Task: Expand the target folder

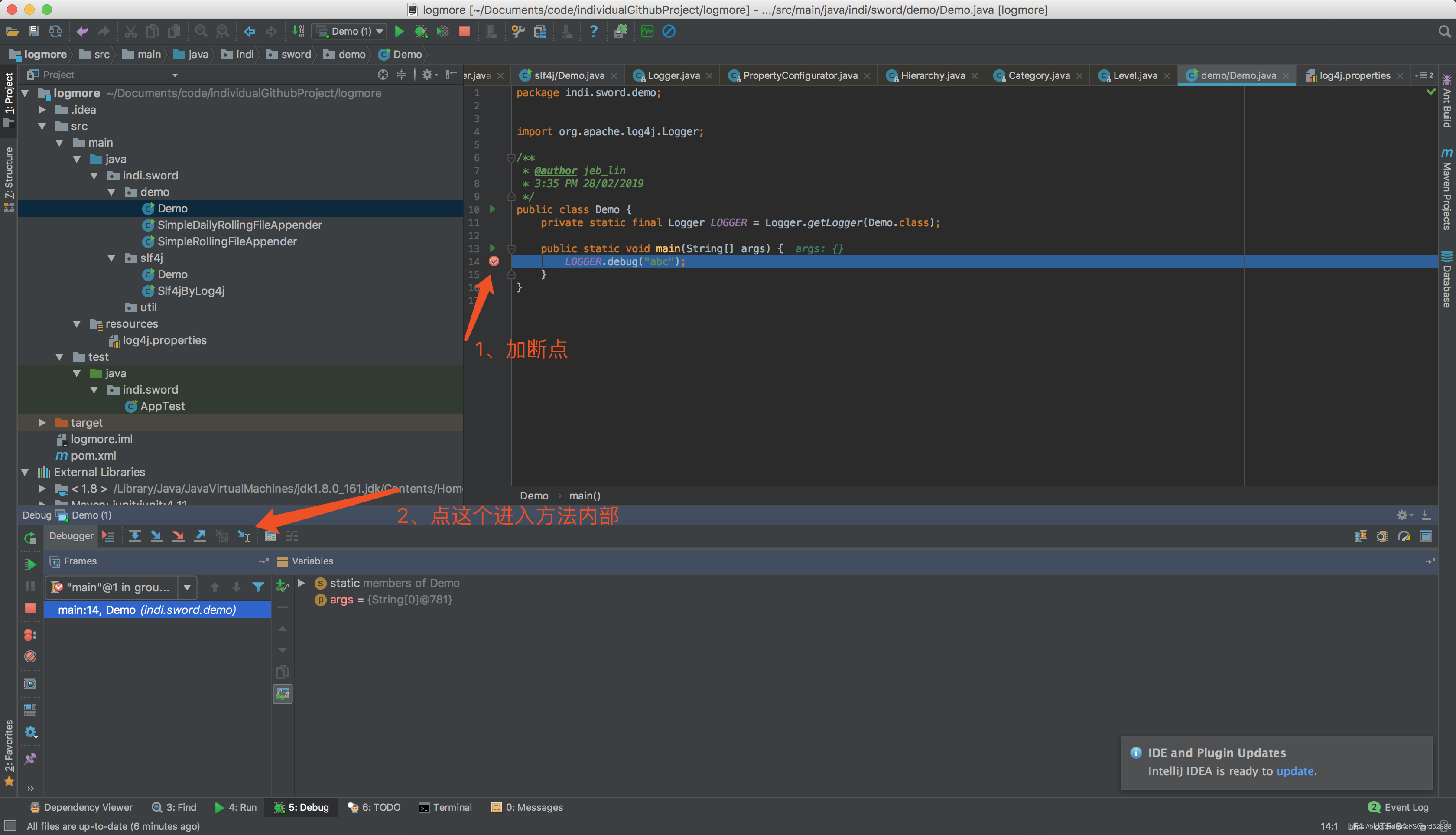Action: [x=42, y=423]
